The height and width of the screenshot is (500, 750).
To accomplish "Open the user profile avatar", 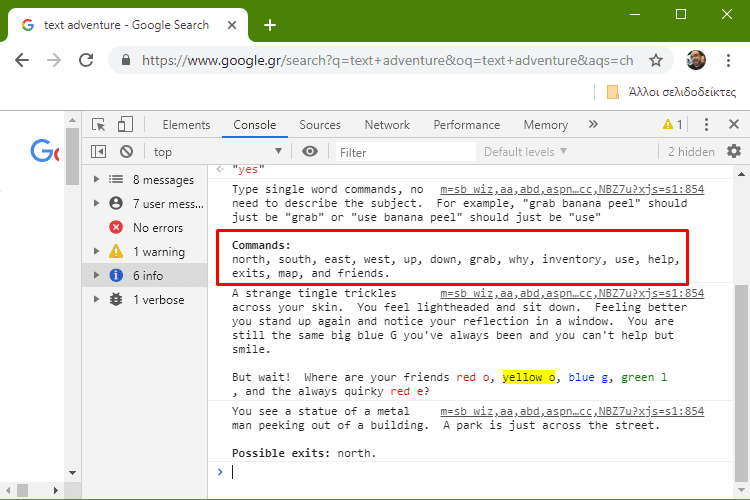I will click(695, 60).
